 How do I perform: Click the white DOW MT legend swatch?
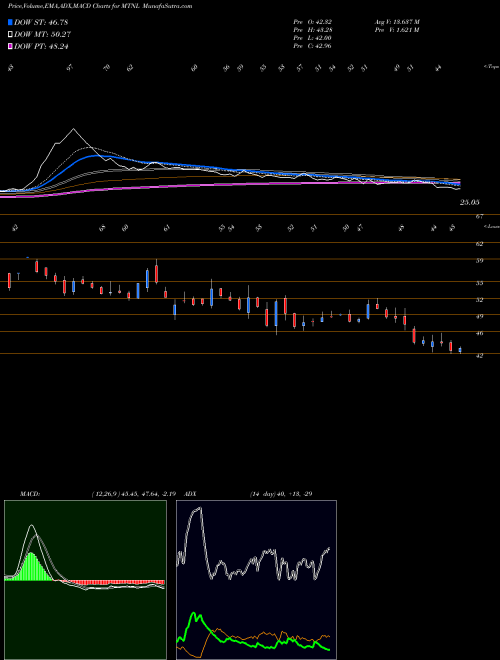(10, 35)
